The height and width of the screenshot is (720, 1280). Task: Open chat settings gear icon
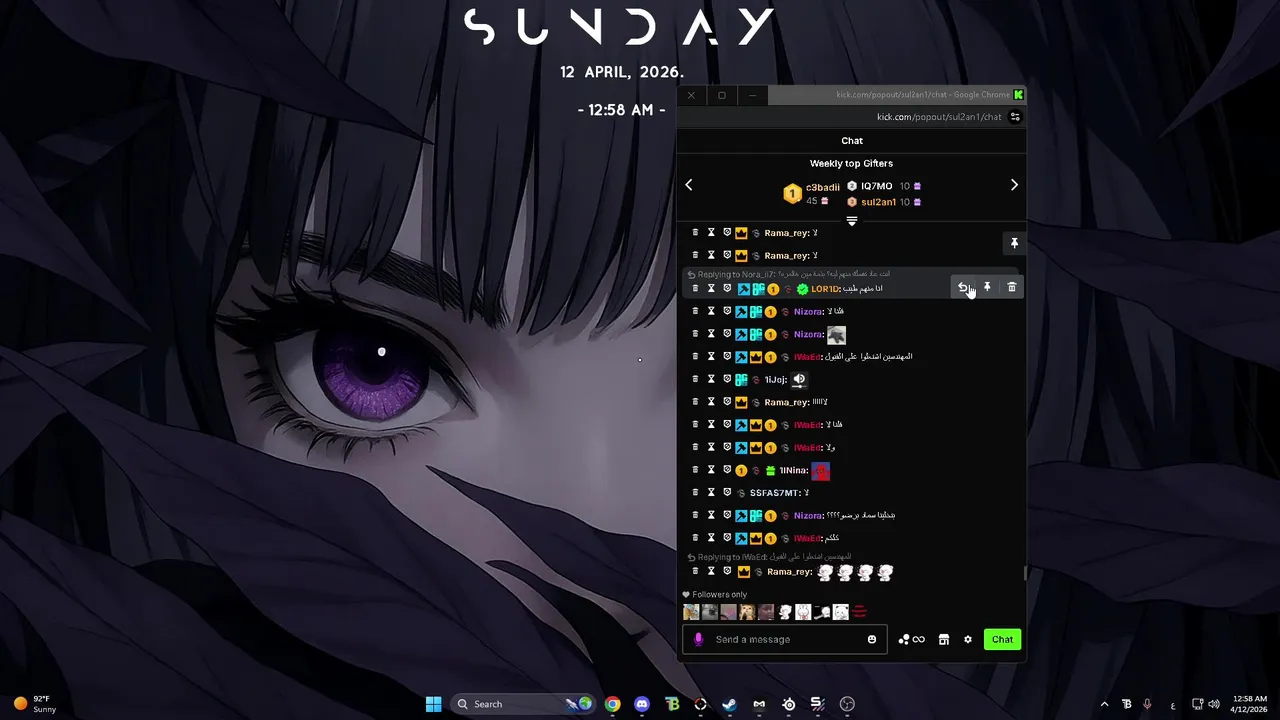click(967, 639)
